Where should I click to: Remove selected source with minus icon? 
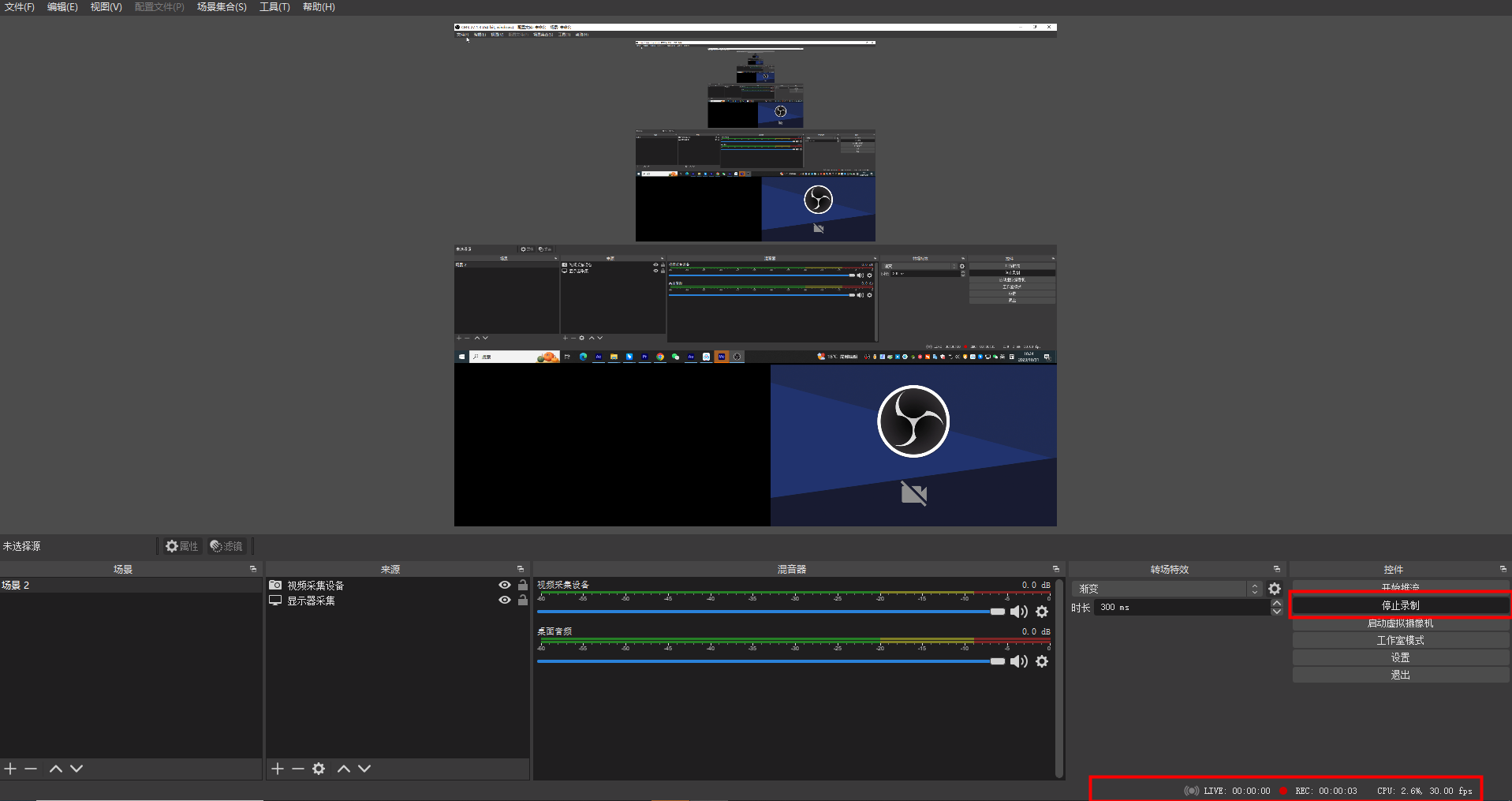tap(297, 769)
